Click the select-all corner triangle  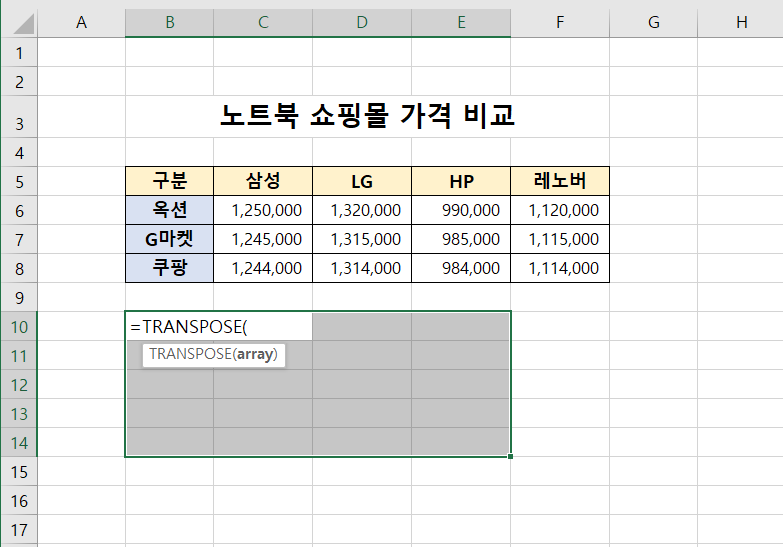coord(23,23)
